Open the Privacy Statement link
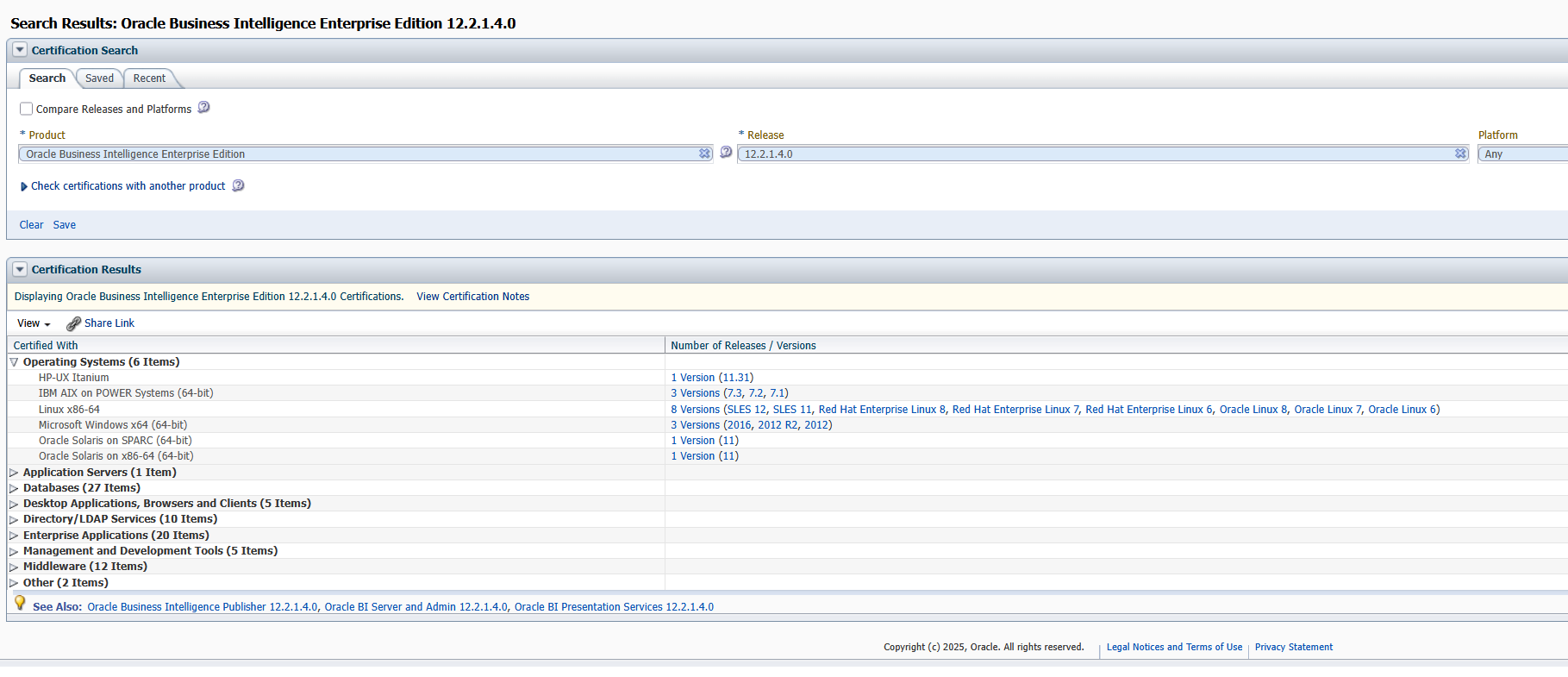The width and height of the screenshot is (1568, 677). point(1293,647)
